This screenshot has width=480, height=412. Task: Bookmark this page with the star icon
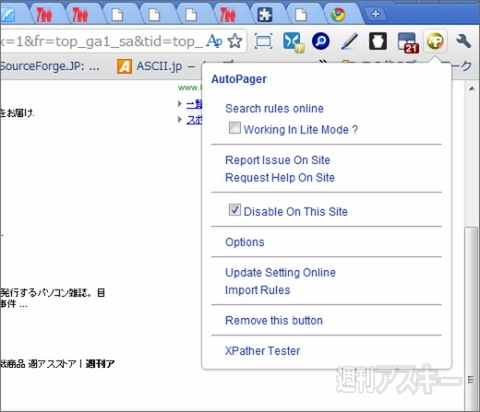click(235, 41)
